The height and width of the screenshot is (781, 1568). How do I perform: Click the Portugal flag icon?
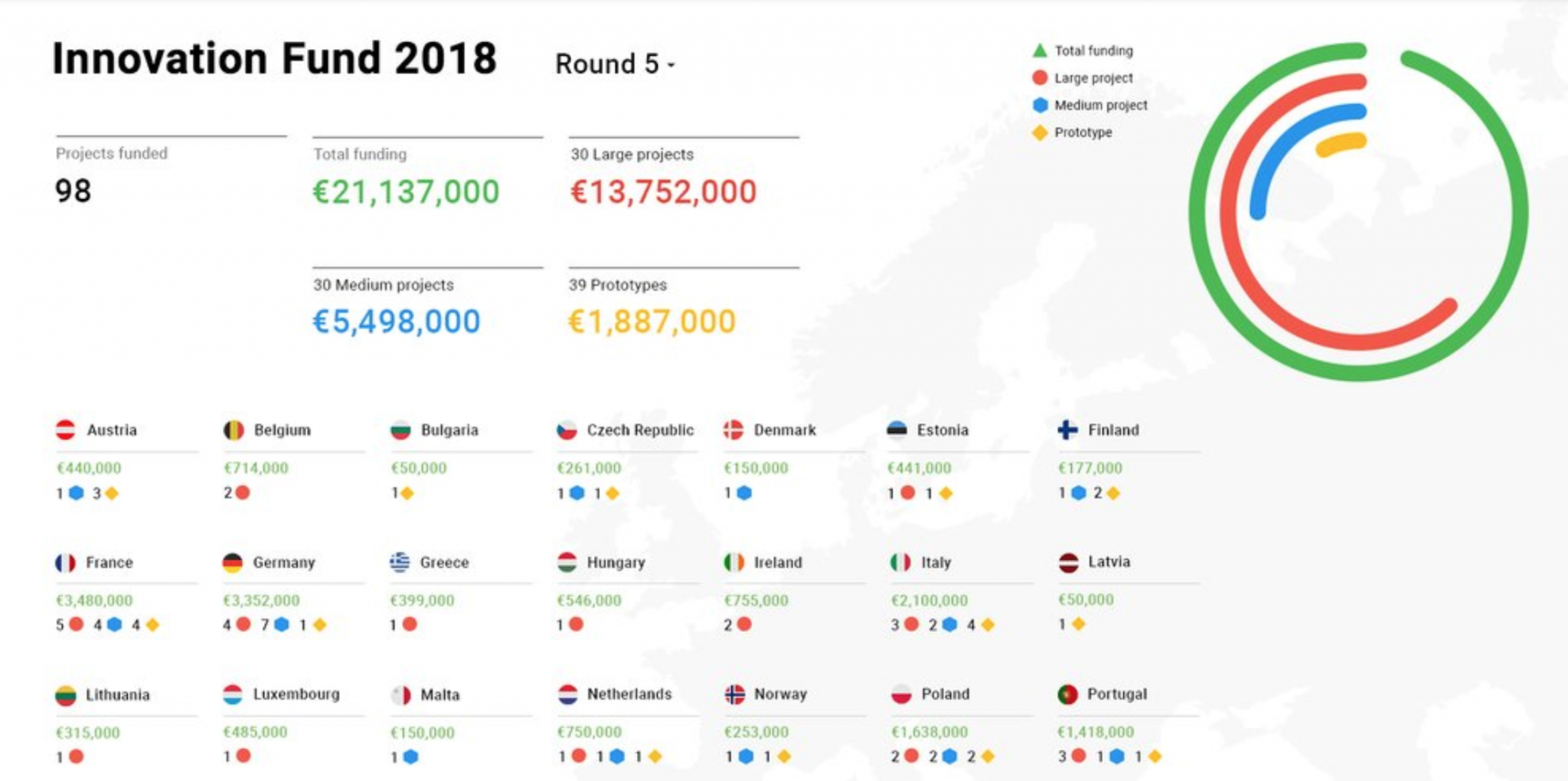pos(1067,694)
